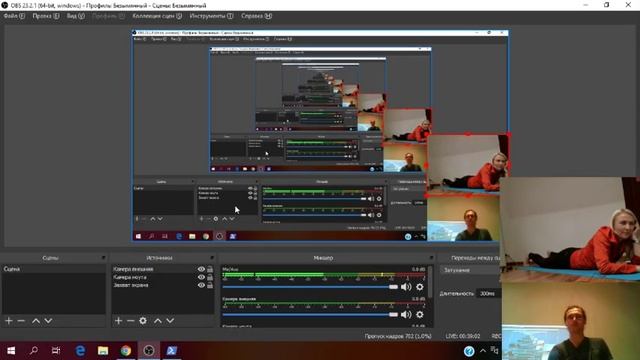
Task: Move the selected source up
Action: (x=158, y=321)
